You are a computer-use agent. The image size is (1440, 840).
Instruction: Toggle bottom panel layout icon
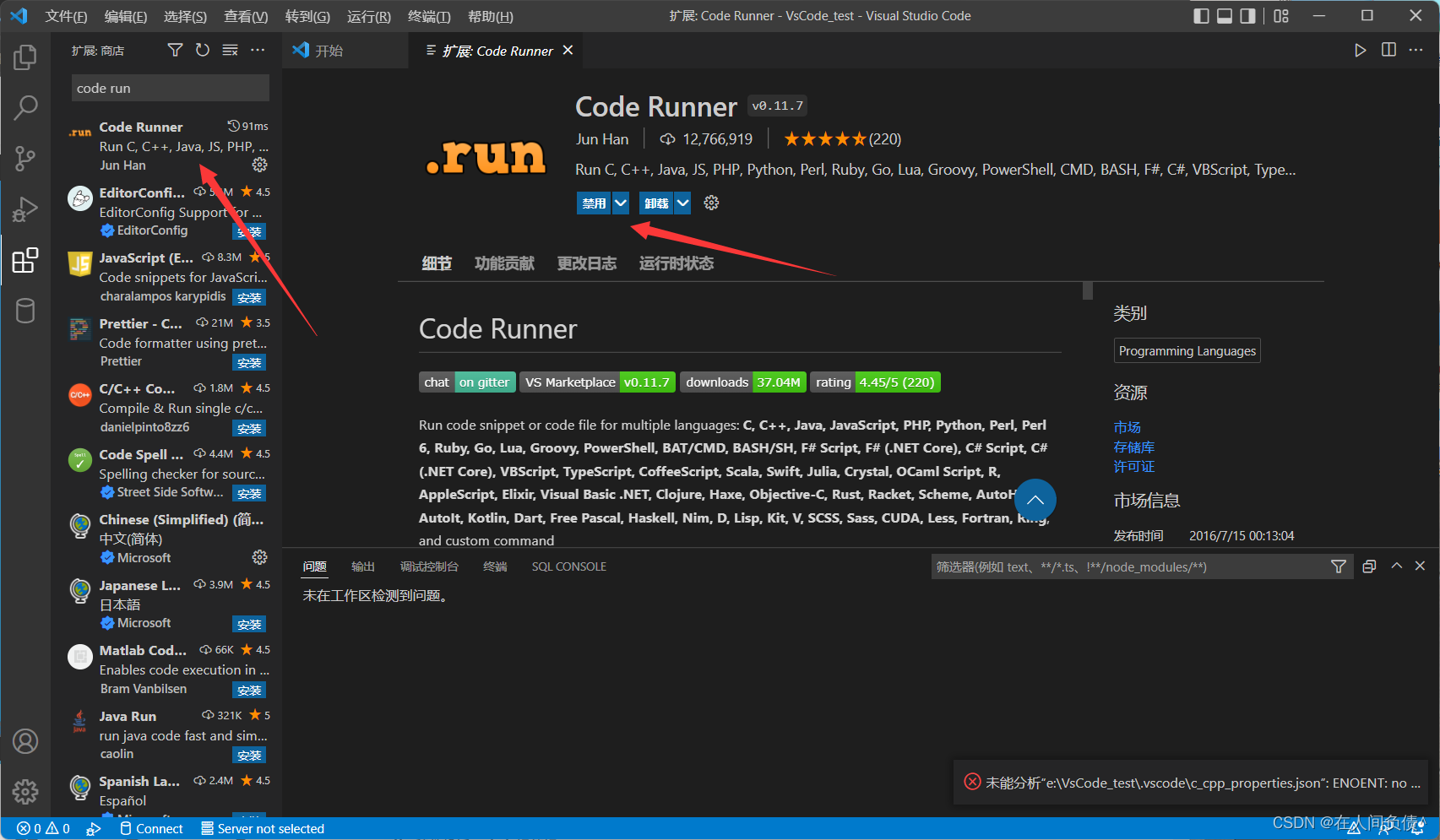click(x=1225, y=16)
